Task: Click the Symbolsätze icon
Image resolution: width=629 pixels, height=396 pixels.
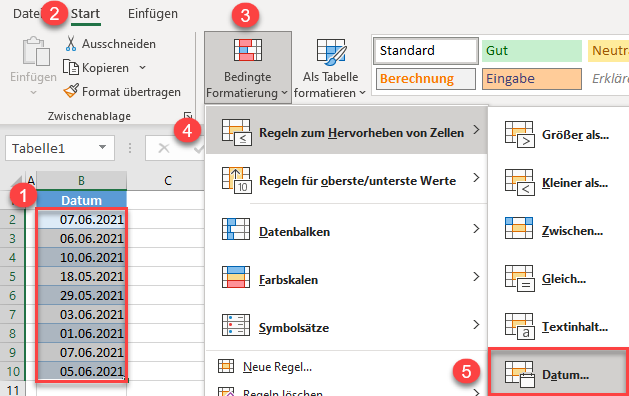Action: coord(236,325)
